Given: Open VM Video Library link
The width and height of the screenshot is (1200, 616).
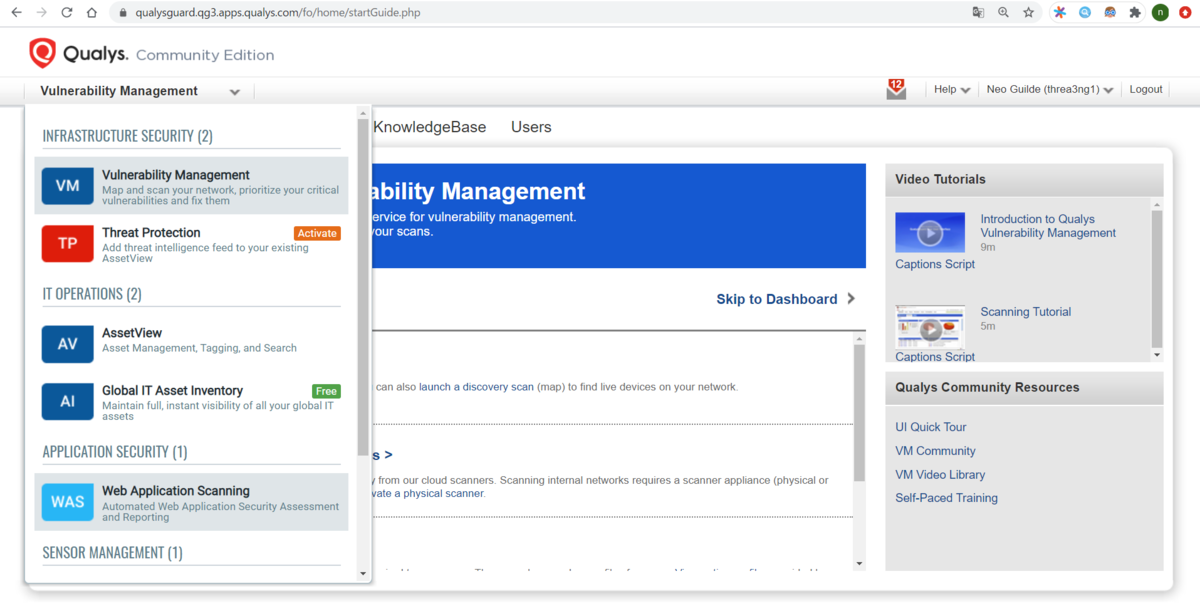Looking at the screenshot, I should point(940,475).
